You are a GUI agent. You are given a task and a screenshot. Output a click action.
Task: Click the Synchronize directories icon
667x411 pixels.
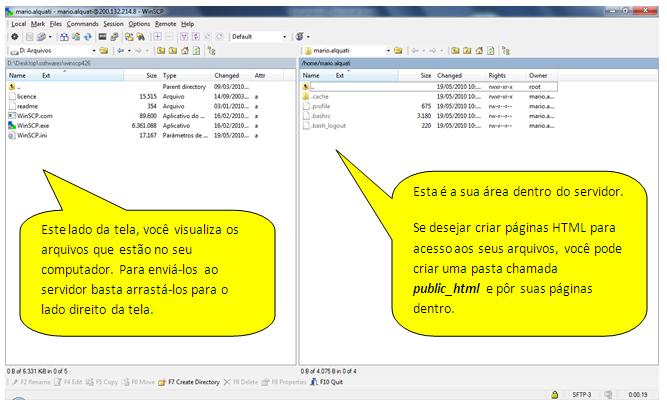pos(76,37)
